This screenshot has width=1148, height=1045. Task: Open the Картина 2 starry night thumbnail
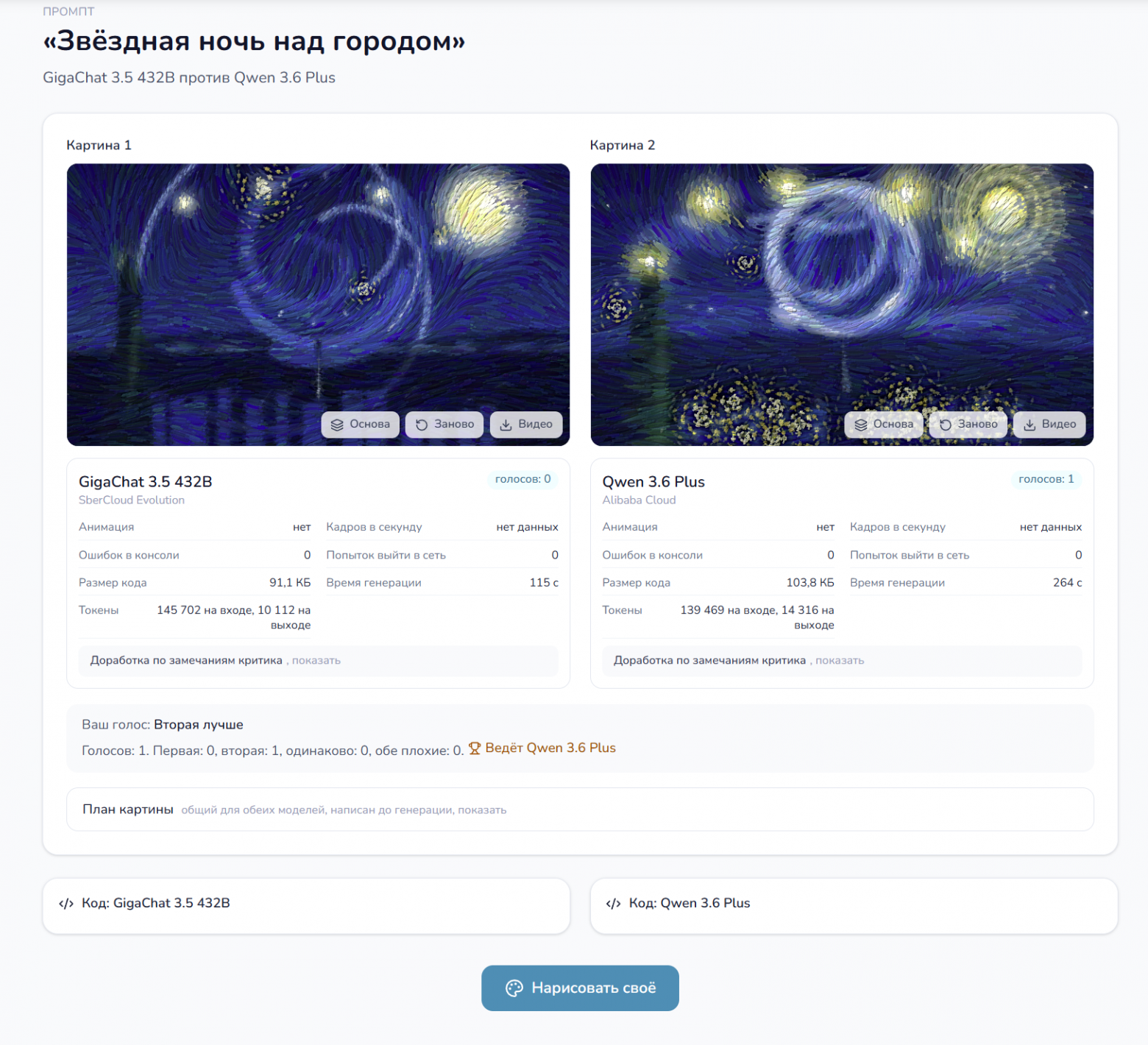(x=842, y=305)
